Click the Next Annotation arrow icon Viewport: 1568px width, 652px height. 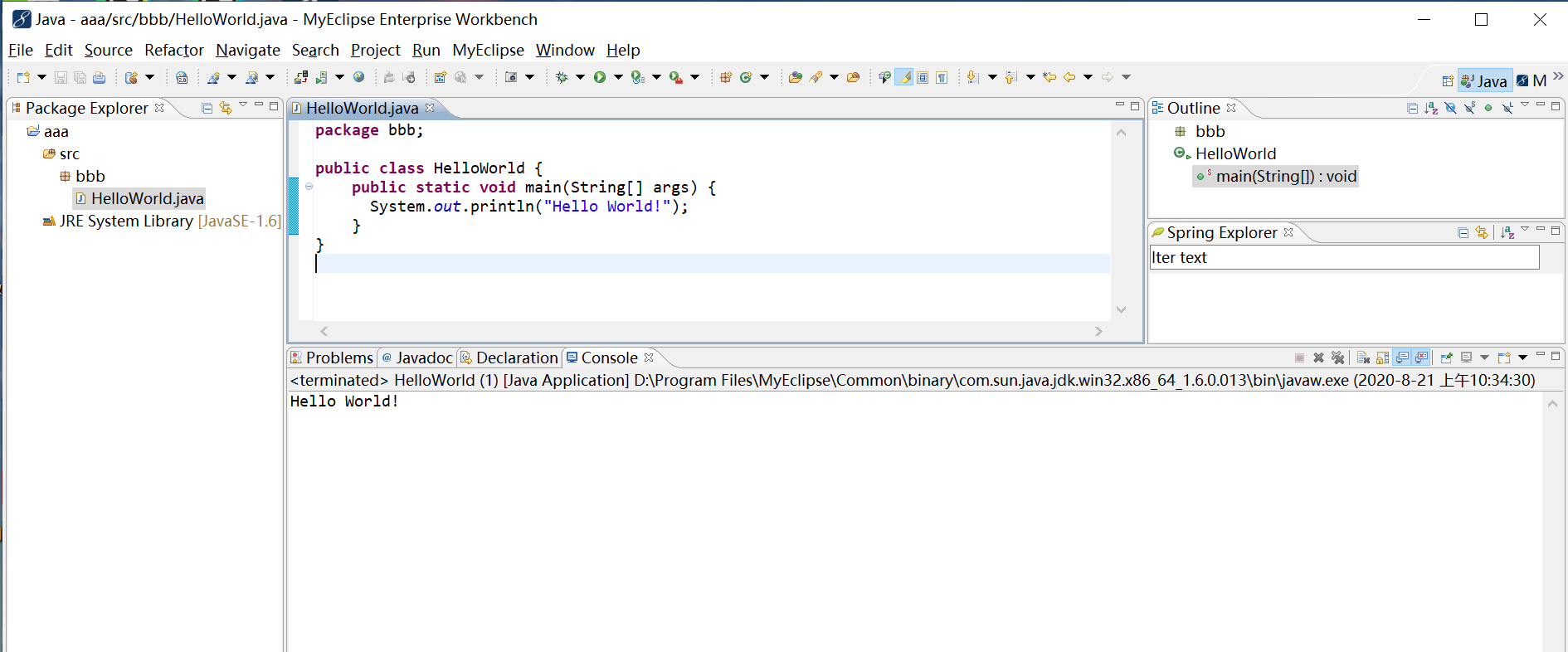coord(972,77)
